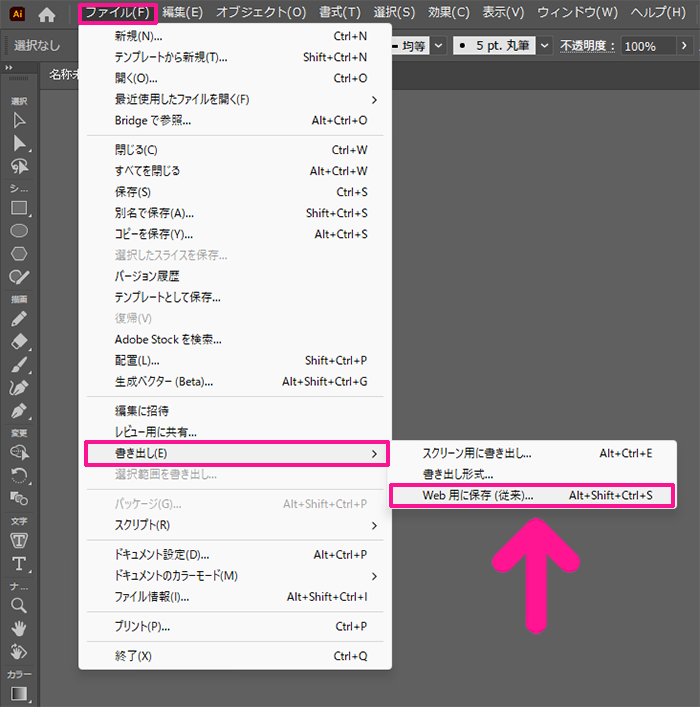Expand the 書き出し(E) submenu
This screenshot has width=700, height=707.
coord(237,454)
